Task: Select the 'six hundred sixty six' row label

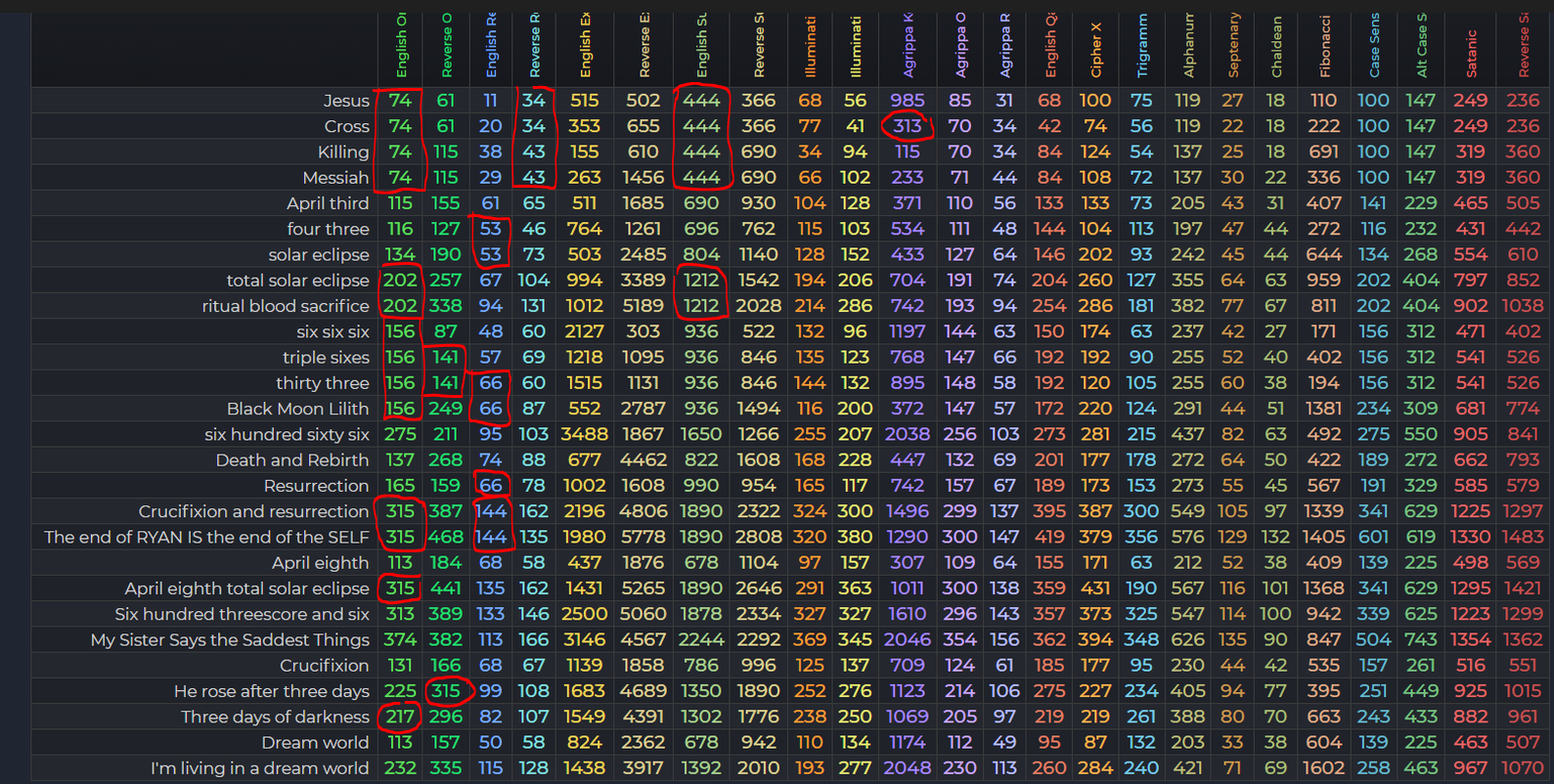Action: (288, 434)
